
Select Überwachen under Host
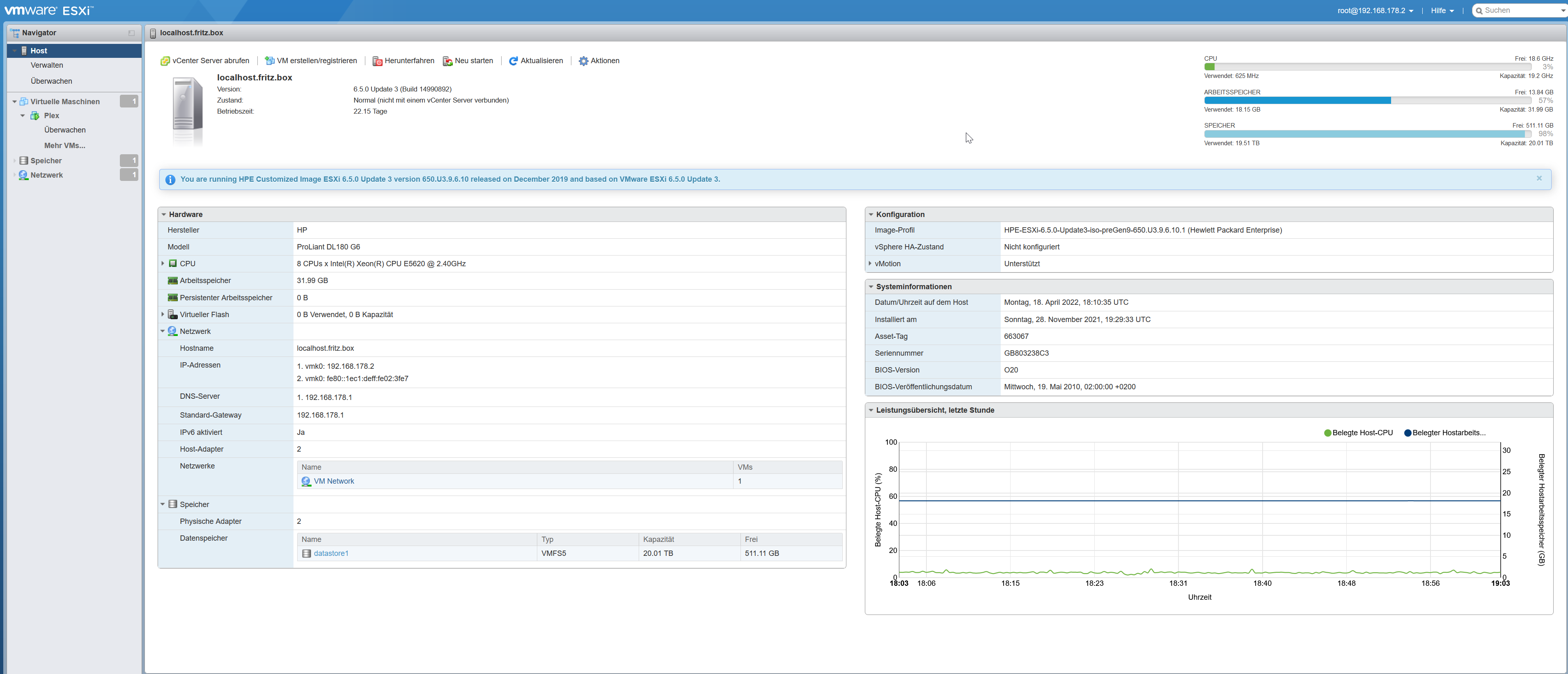(x=51, y=81)
